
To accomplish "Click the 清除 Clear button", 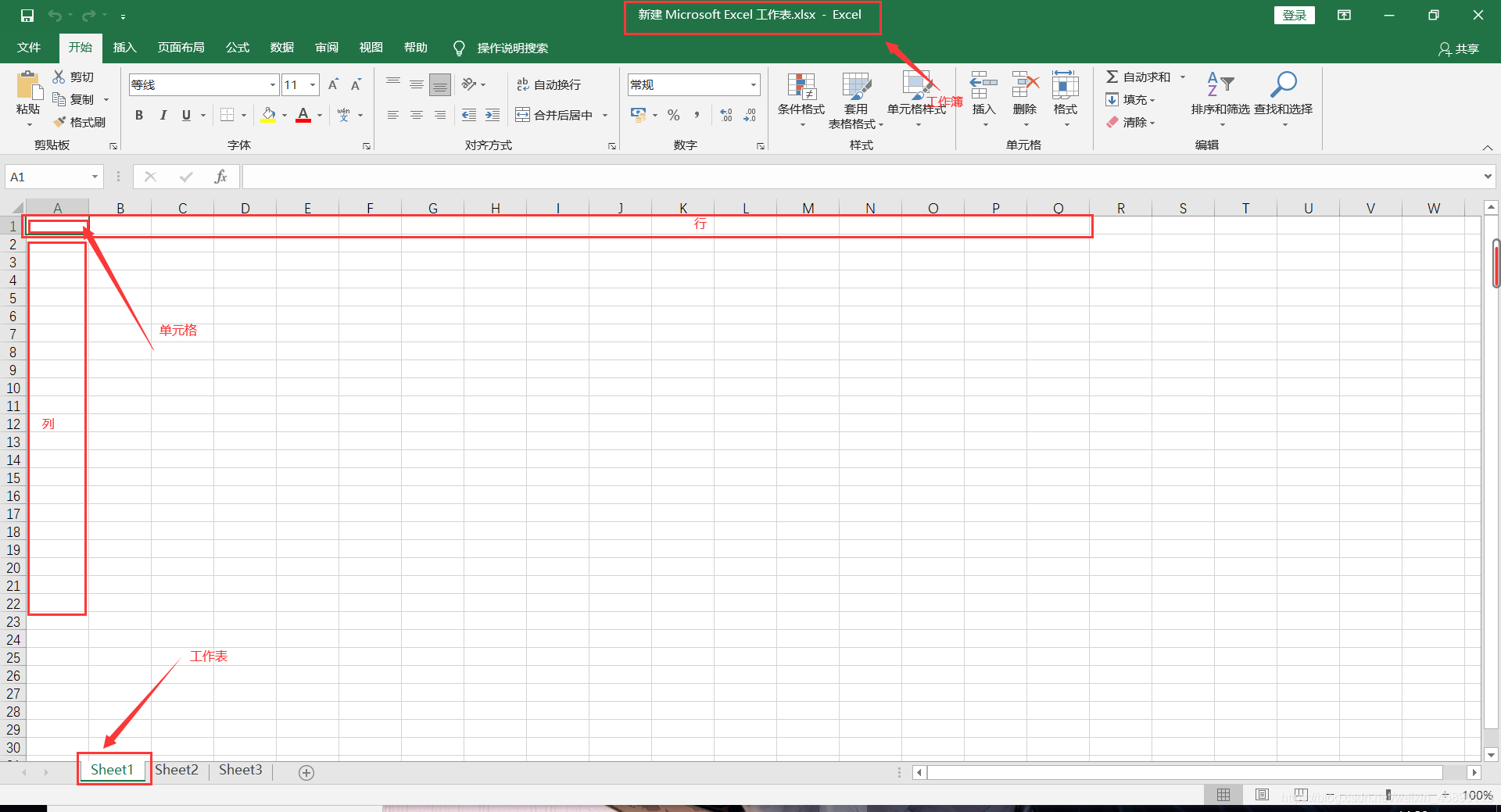I will (x=1130, y=122).
